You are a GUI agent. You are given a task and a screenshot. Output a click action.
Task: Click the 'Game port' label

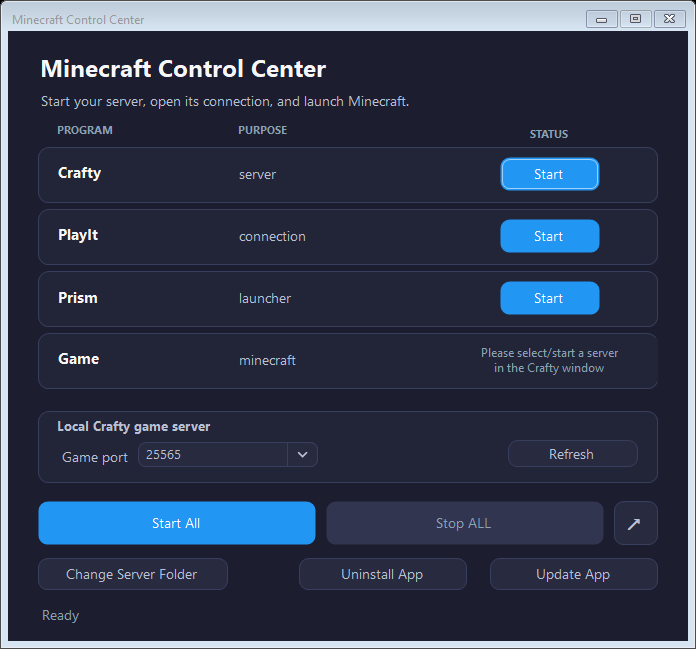95,457
